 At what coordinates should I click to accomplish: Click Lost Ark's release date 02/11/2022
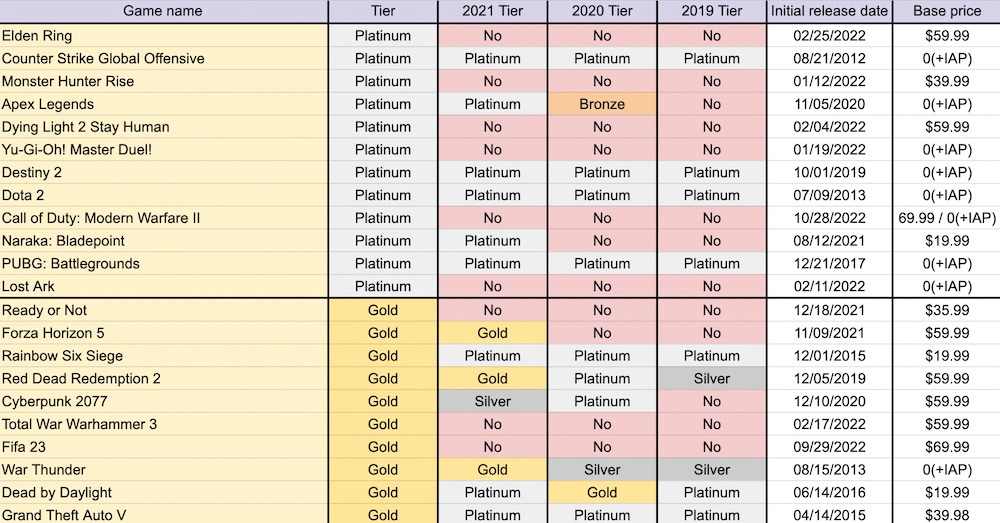(829, 286)
